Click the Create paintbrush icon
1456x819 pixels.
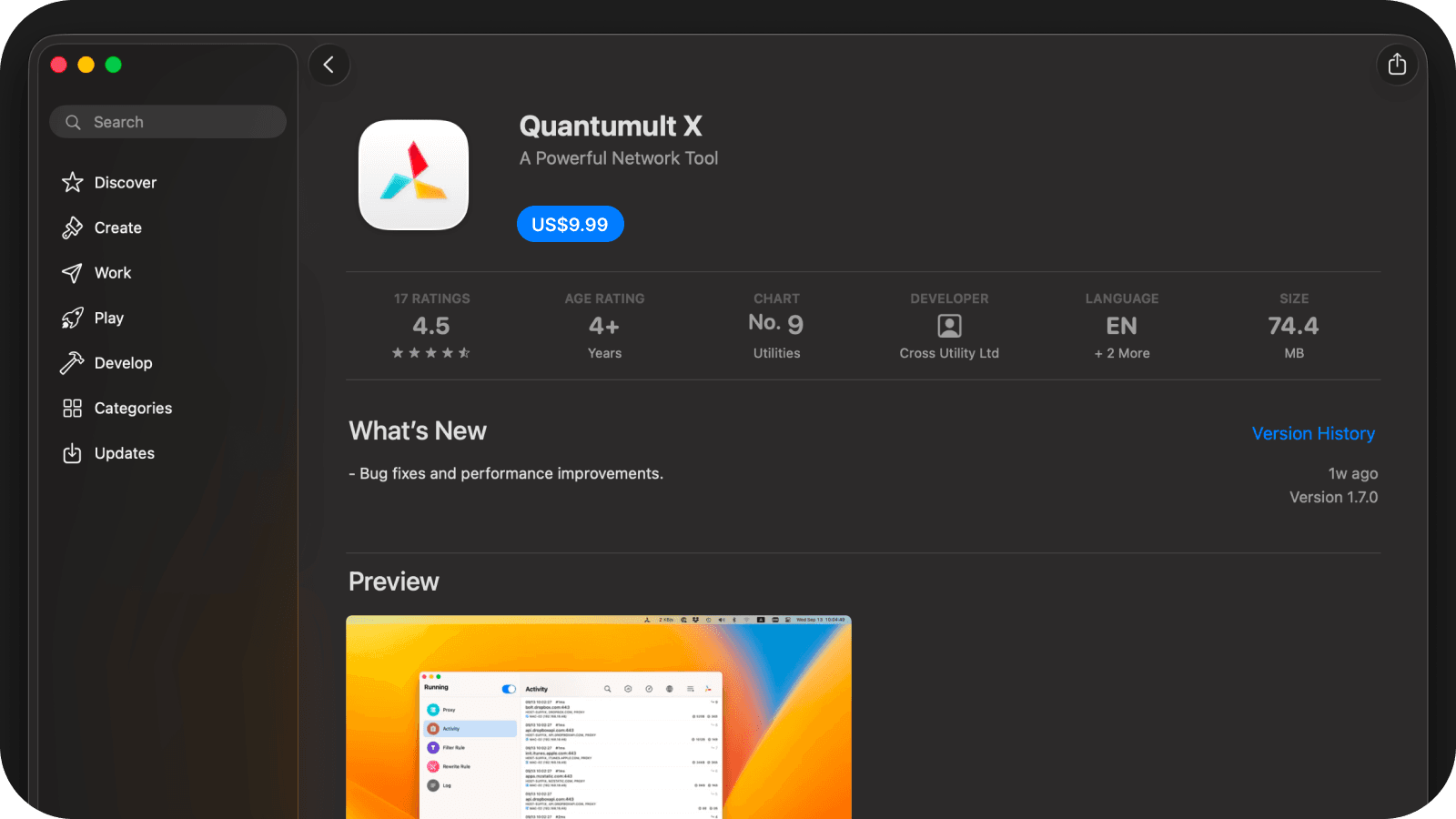pos(73,227)
